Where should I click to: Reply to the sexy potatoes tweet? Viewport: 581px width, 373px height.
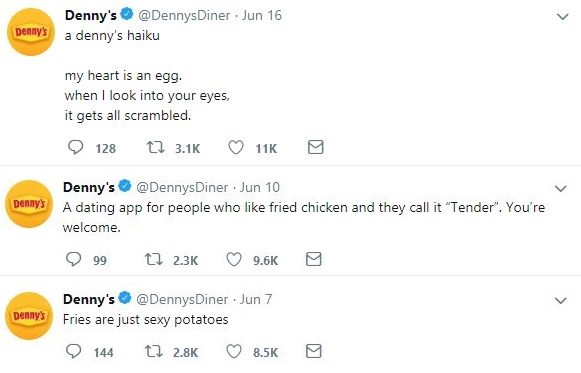[73, 351]
